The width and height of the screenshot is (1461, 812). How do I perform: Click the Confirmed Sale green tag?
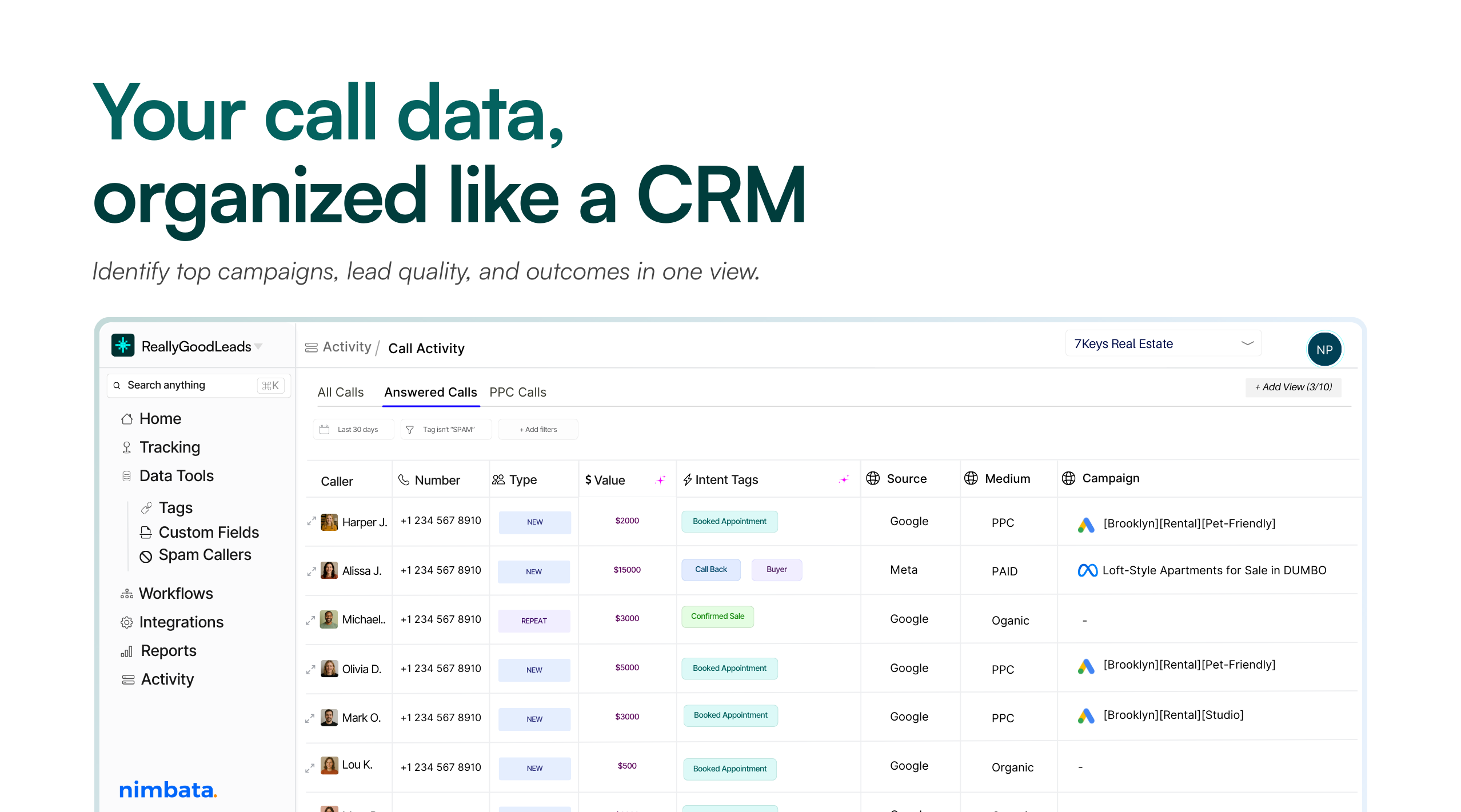[x=717, y=617]
